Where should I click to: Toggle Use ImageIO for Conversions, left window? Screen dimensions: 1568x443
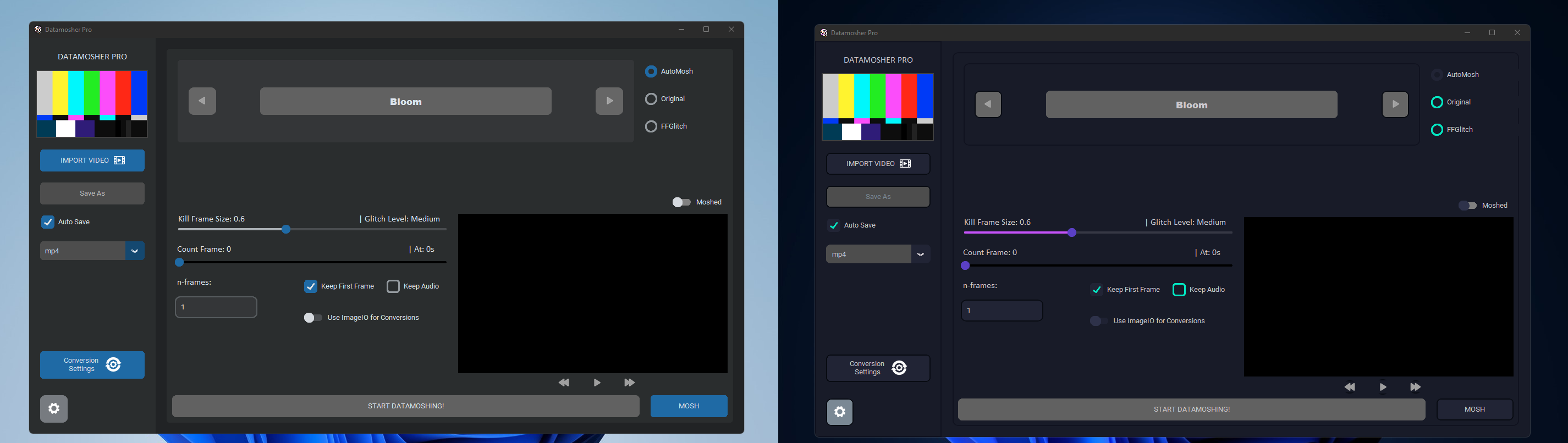(x=313, y=318)
